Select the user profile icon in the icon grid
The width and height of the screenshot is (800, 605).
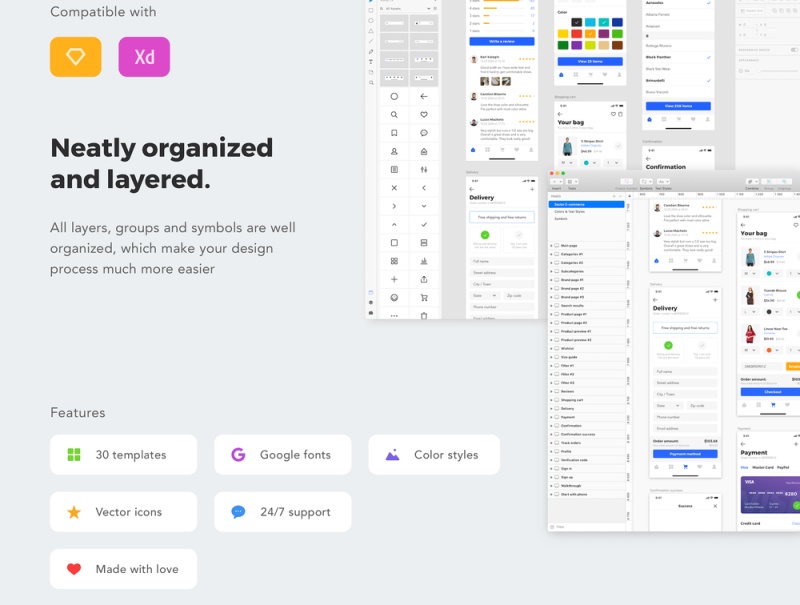394,149
